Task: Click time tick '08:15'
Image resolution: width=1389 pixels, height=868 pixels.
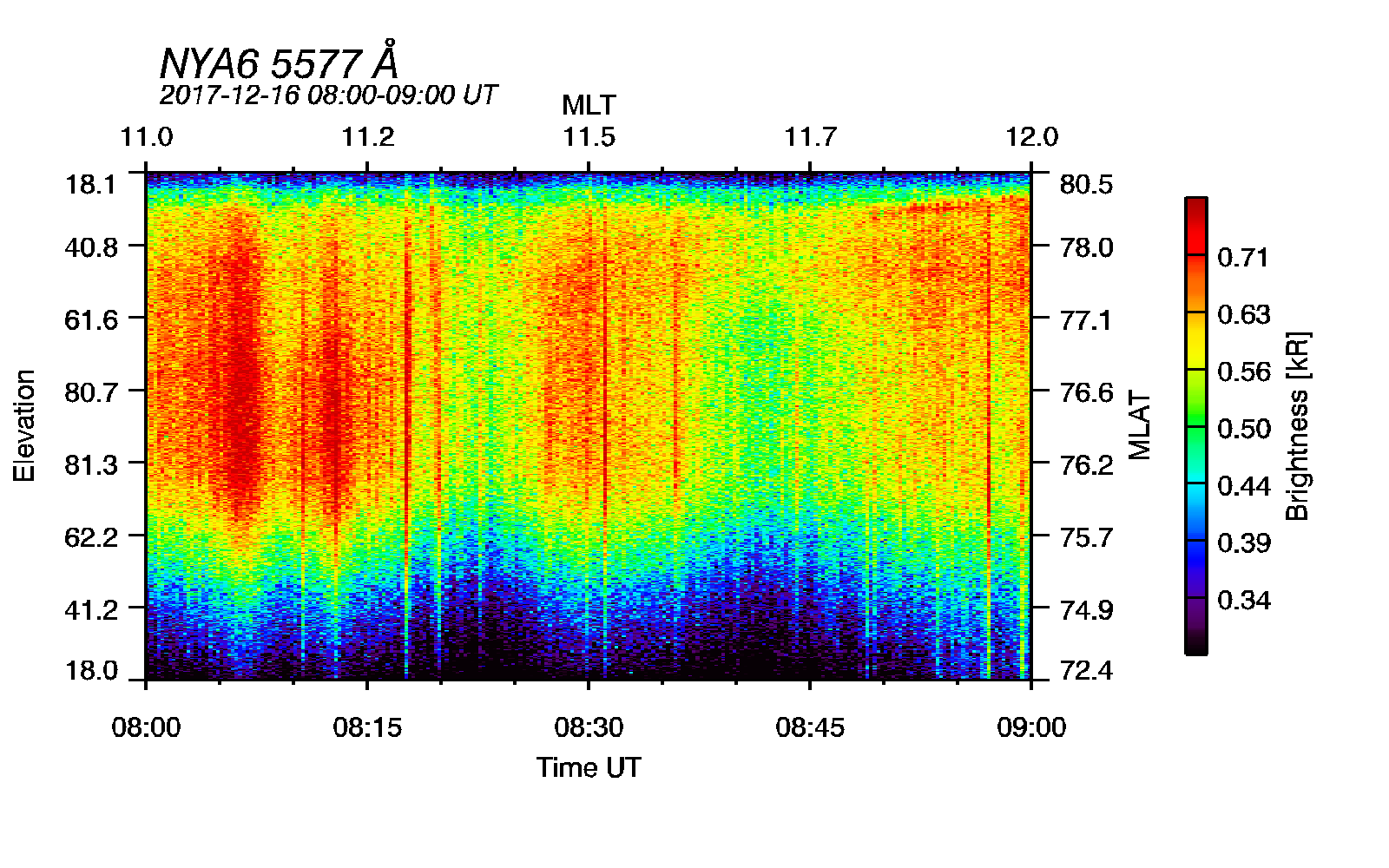Action: [368, 727]
